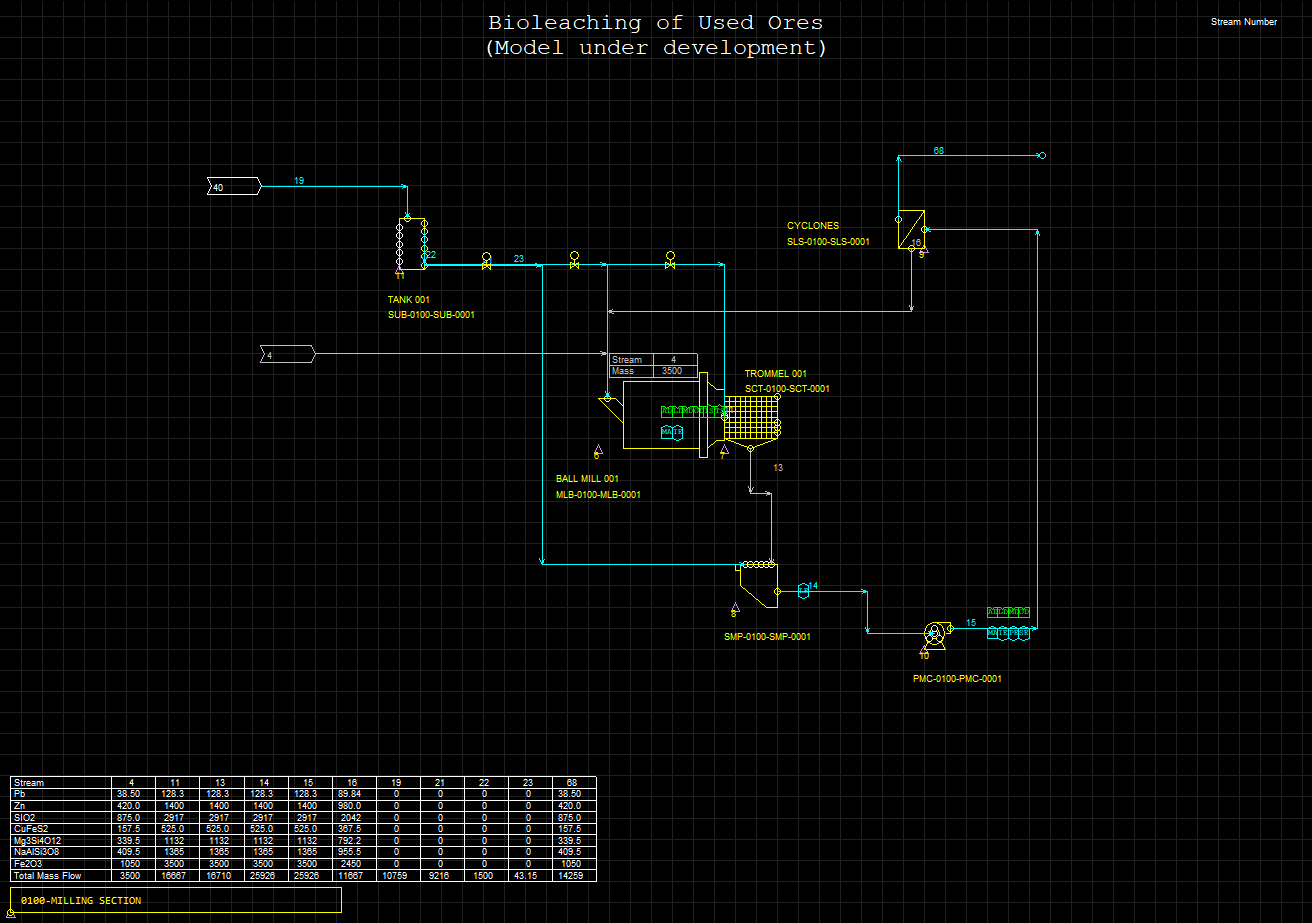This screenshot has width=1312, height=923.
Task: Click the BALL MILL 001 label
Action: coord(588,479)
